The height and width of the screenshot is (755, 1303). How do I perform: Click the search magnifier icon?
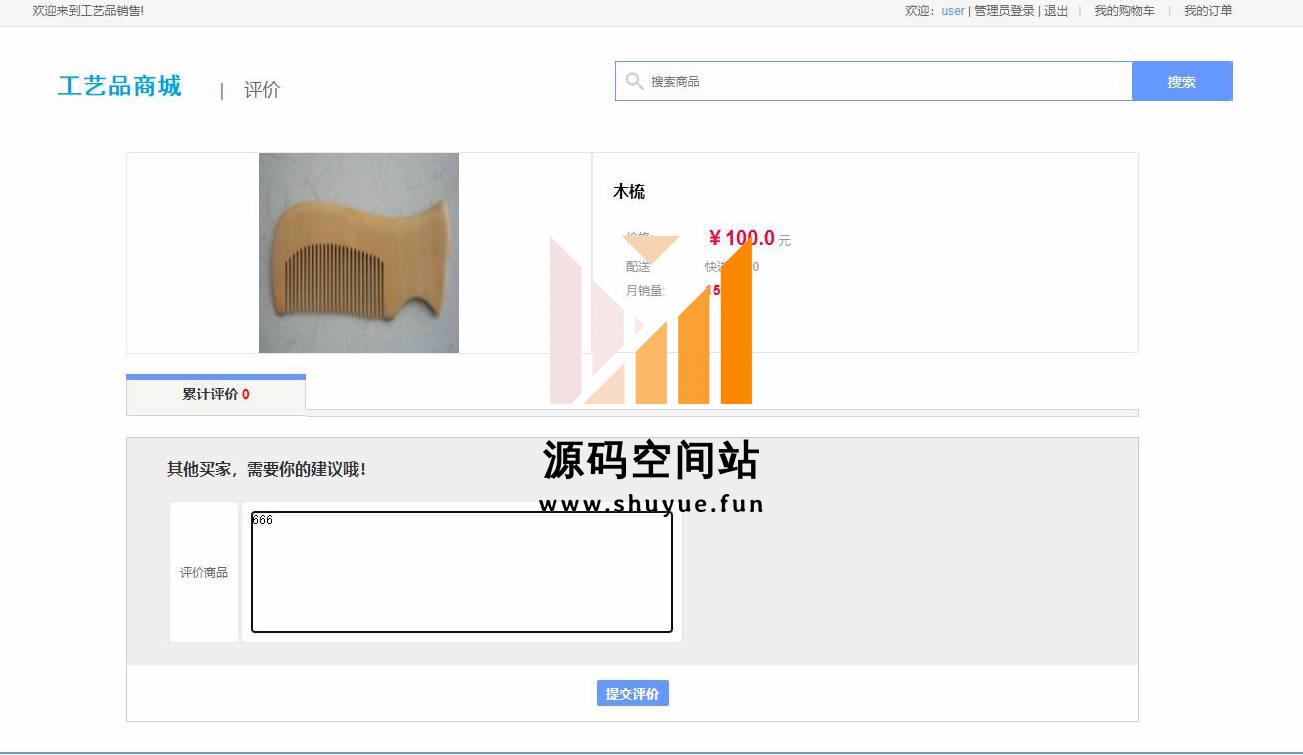634,81
